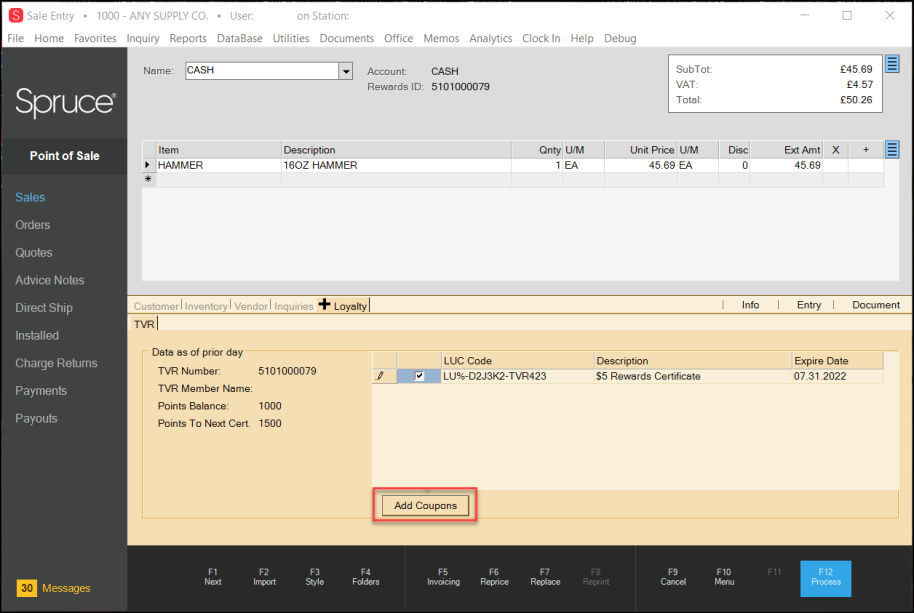Click the pencil edit icon beside LUC code
This screenshot has width=914, height=613.
381,376
